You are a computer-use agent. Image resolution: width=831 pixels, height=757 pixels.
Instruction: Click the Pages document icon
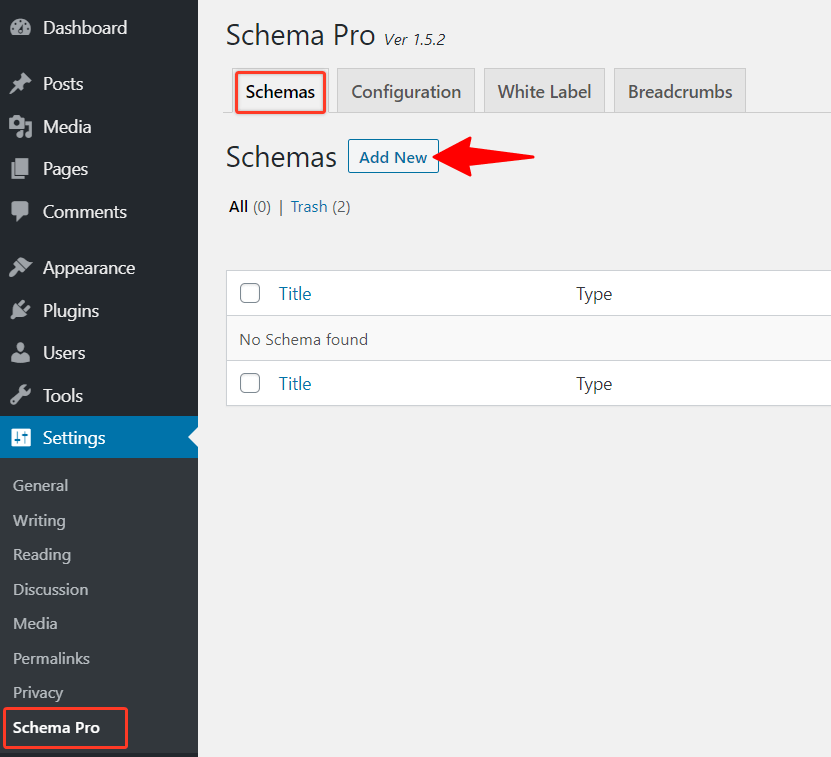point(22,168)
